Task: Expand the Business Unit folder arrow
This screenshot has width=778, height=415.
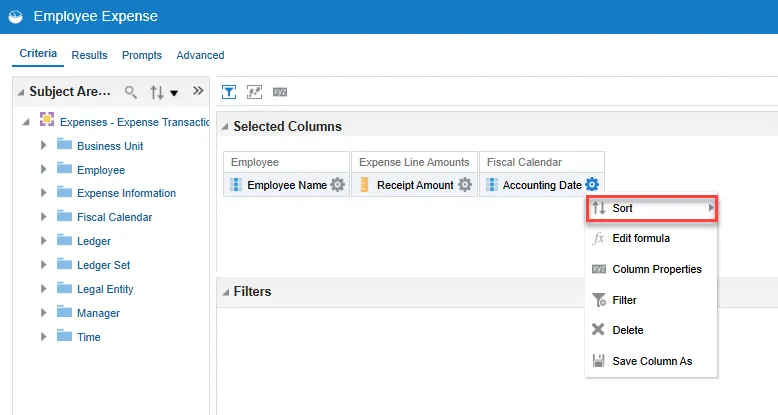Action: (44, 145)
